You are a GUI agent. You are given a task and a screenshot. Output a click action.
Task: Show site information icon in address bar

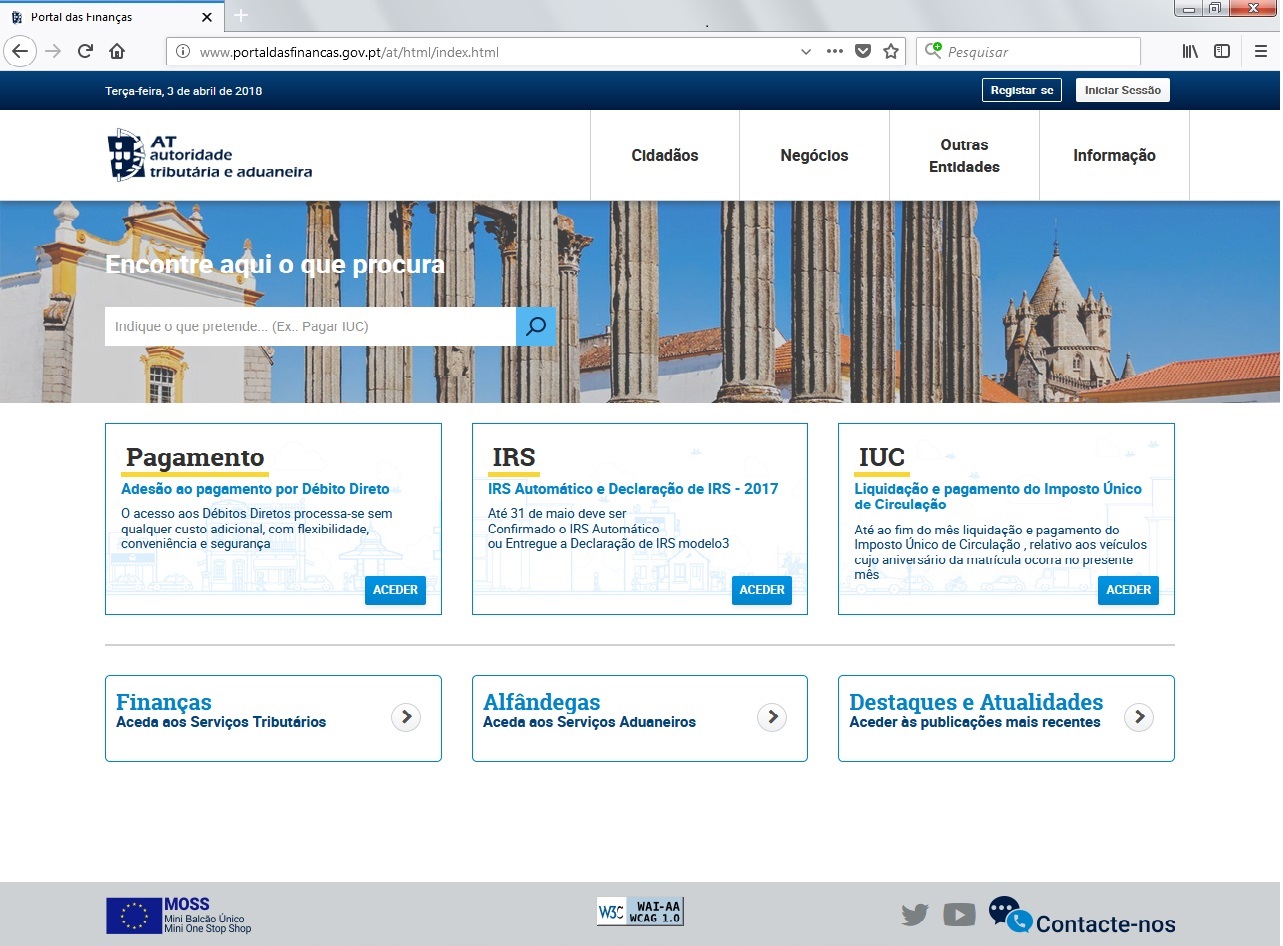pyautogui.click(x=183, y=52)
